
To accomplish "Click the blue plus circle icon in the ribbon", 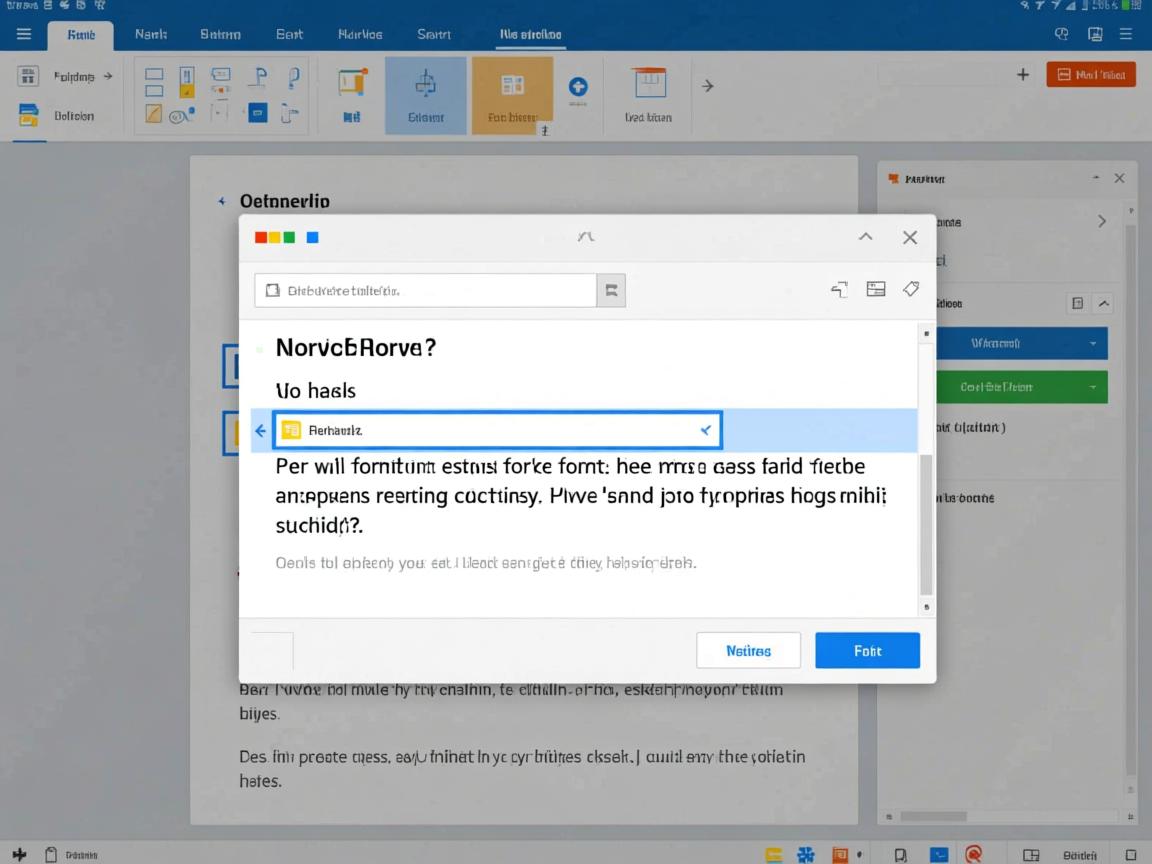I will point(578,87).
